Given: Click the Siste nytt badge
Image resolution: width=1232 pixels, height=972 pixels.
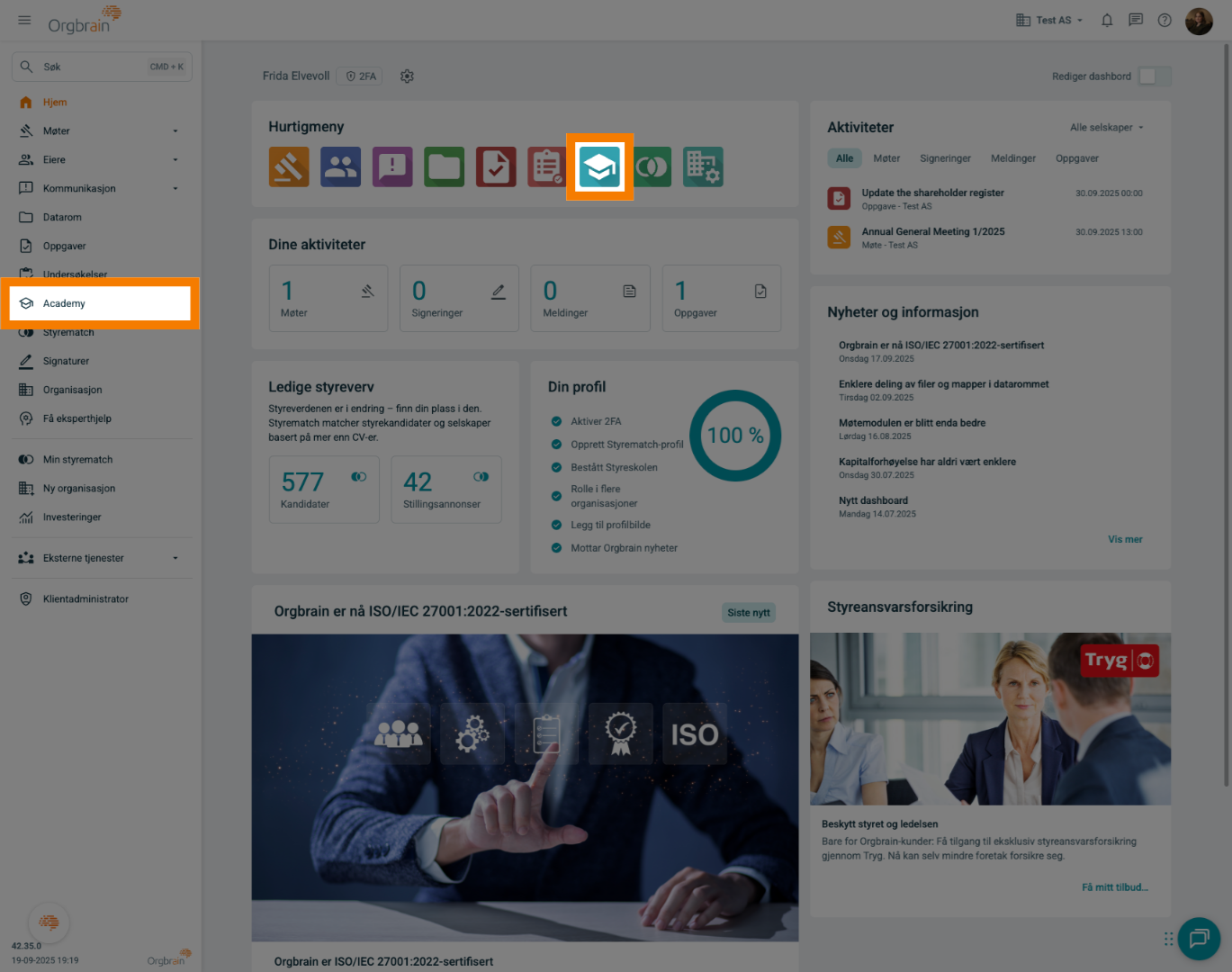Looking at the screenshot, I should (749, 613).
